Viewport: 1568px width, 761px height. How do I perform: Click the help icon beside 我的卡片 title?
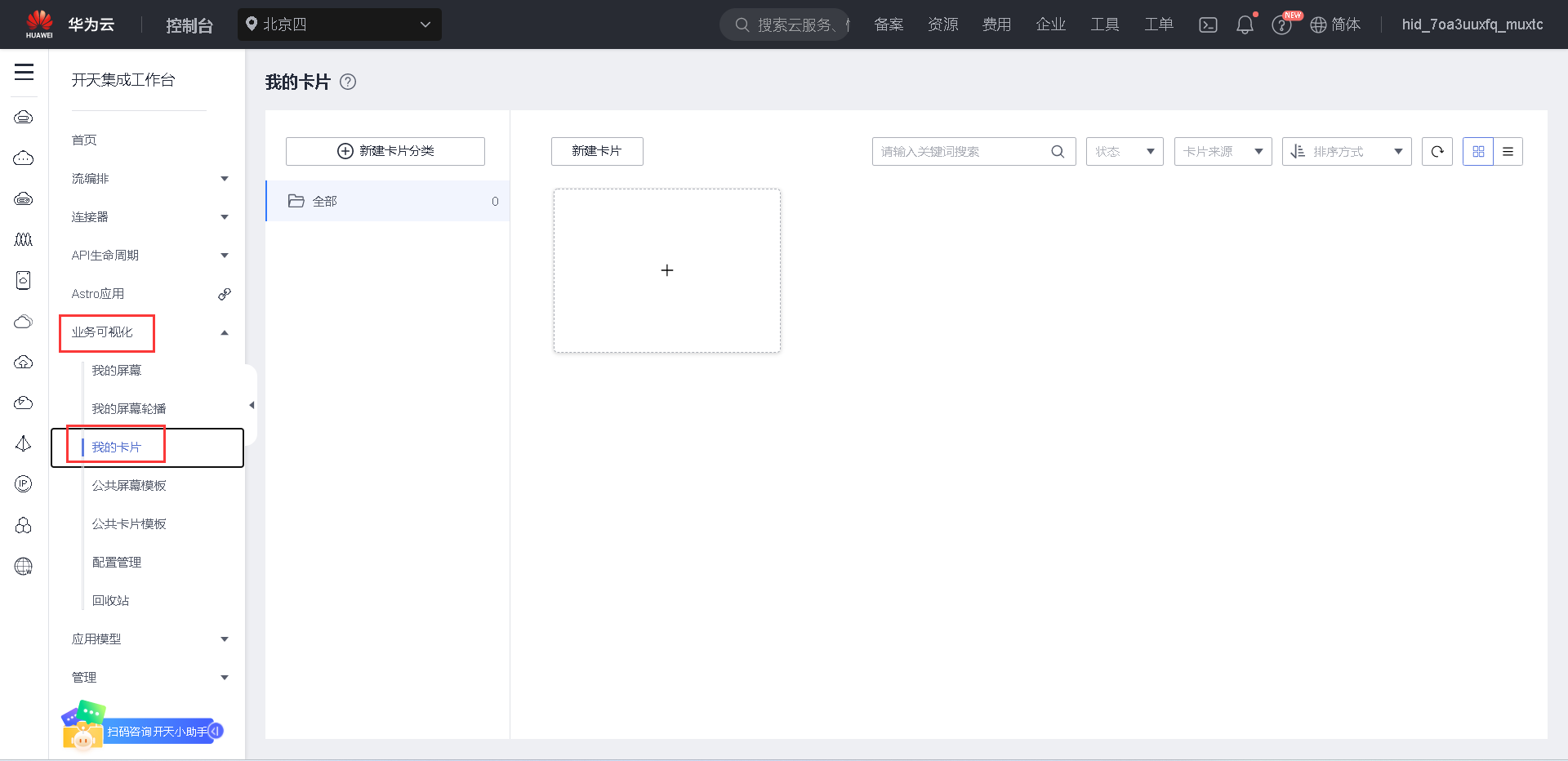(348, 82)
